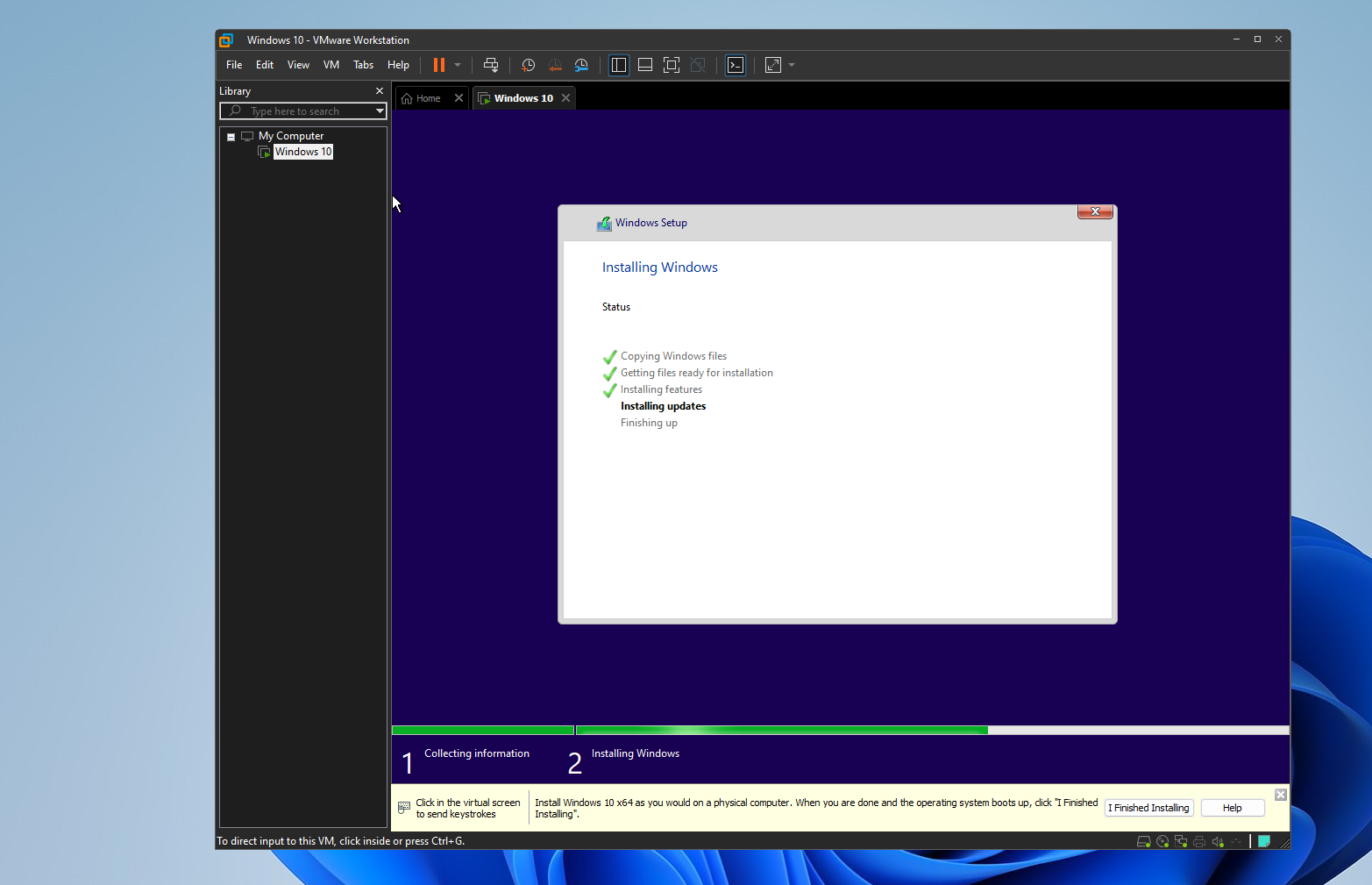Click the Unity mode toolbar icon
1372x885 pixels.
[x=698, y=65]
